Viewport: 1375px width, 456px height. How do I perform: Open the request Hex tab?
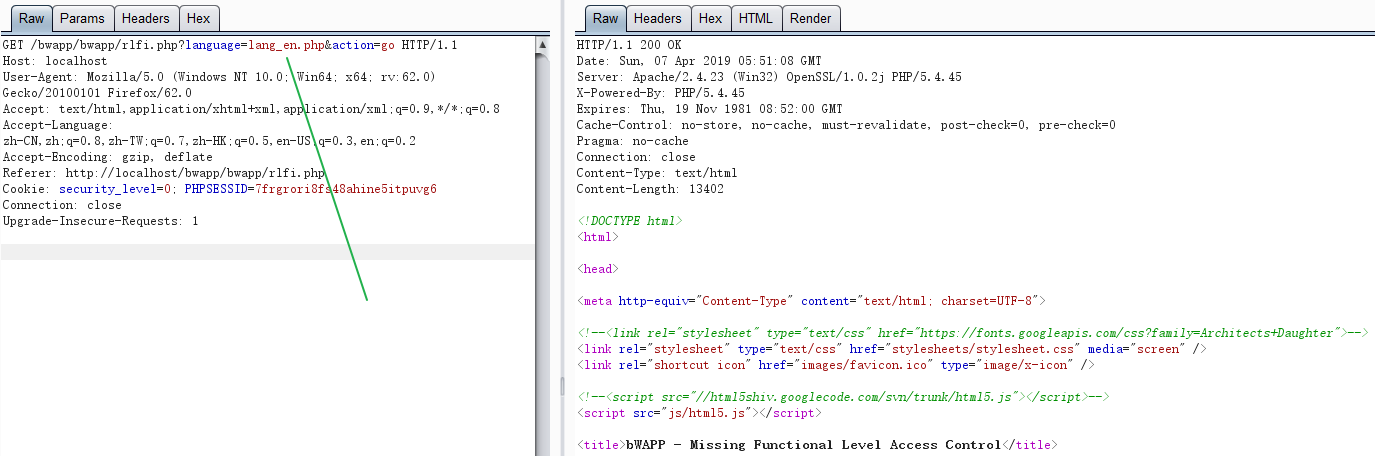(x=199, y=18)
